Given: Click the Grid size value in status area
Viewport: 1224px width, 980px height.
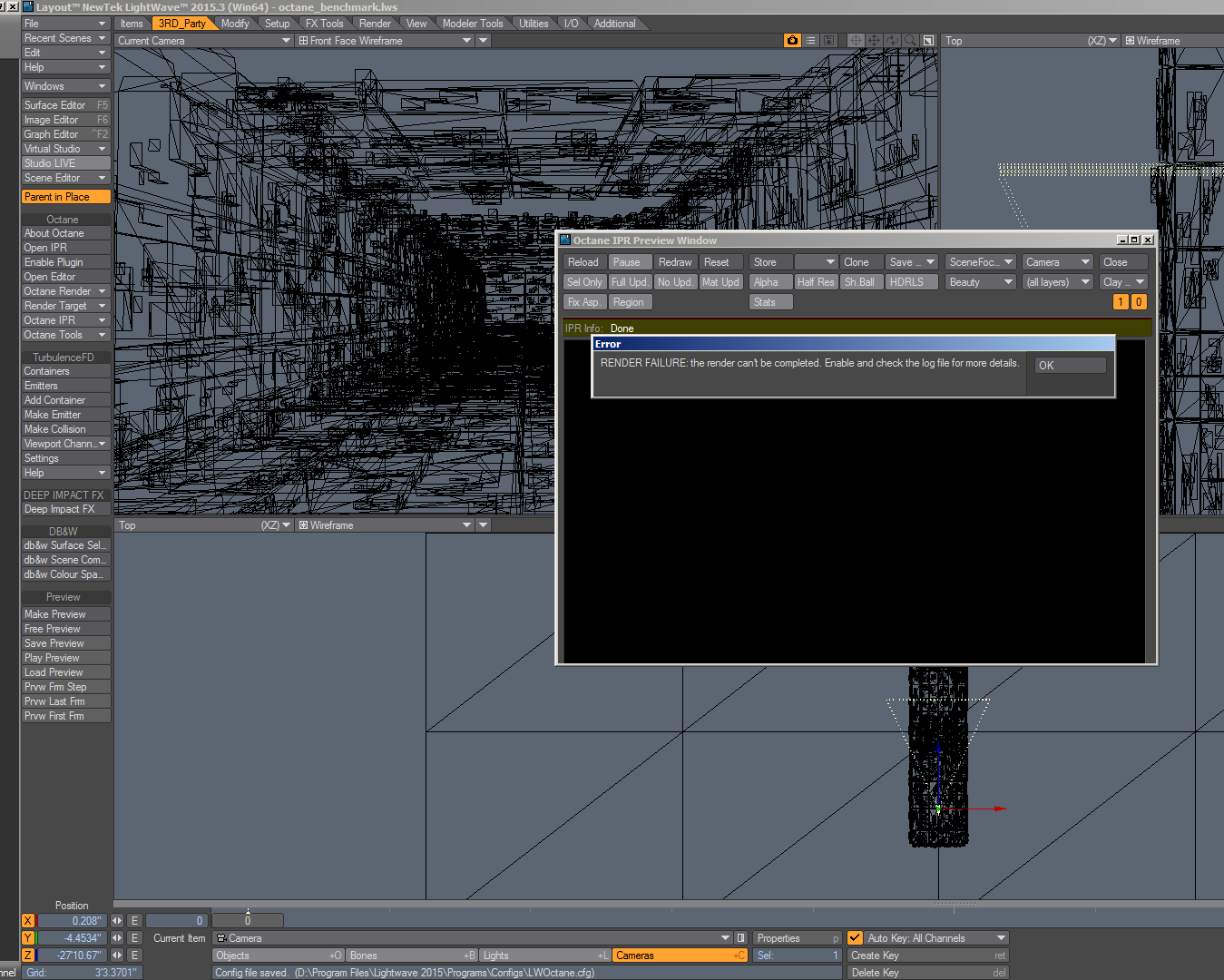Looking at the screenshot, I should click(116, 973).
